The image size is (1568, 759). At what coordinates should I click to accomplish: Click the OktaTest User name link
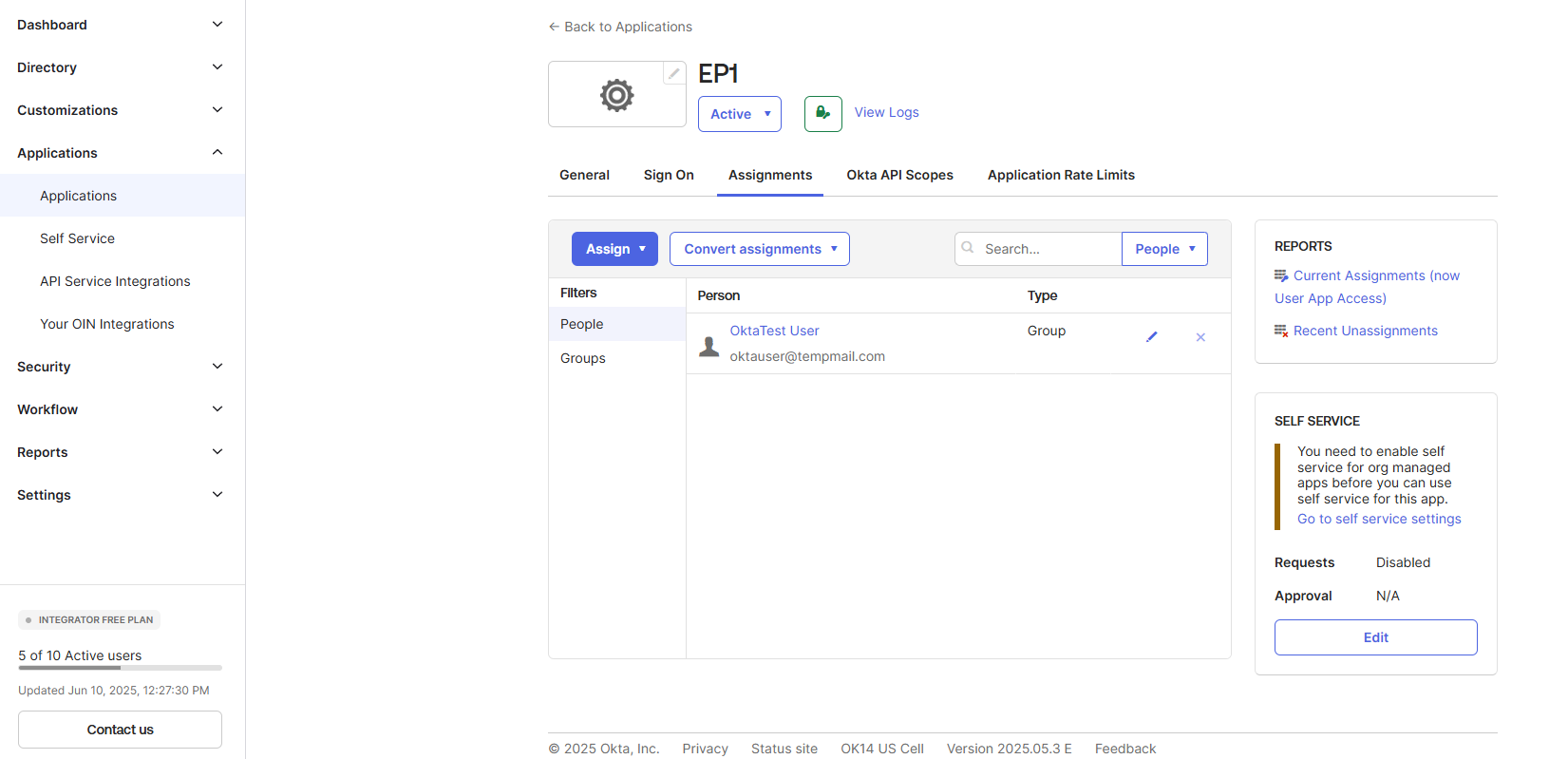774,331
